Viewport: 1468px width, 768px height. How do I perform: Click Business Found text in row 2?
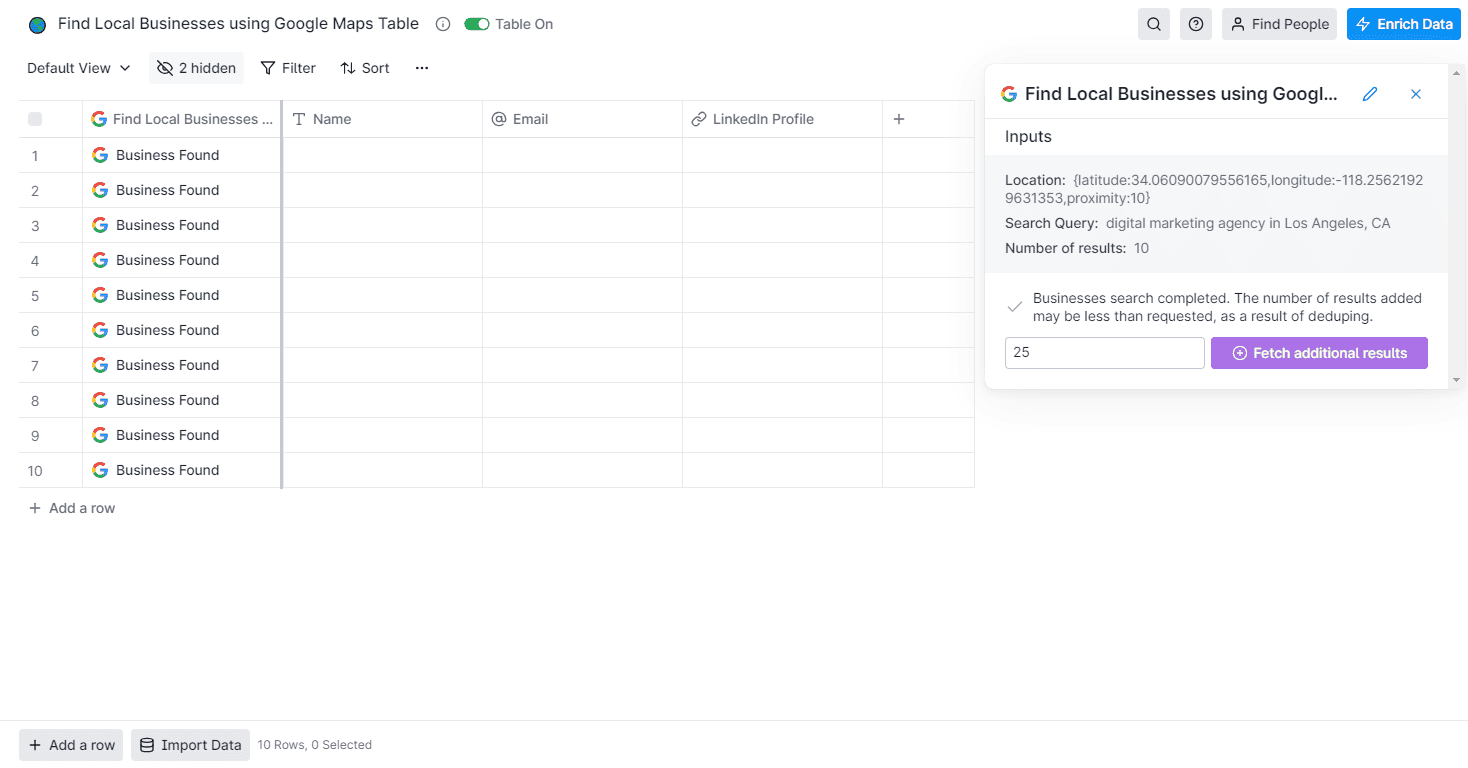167,190
